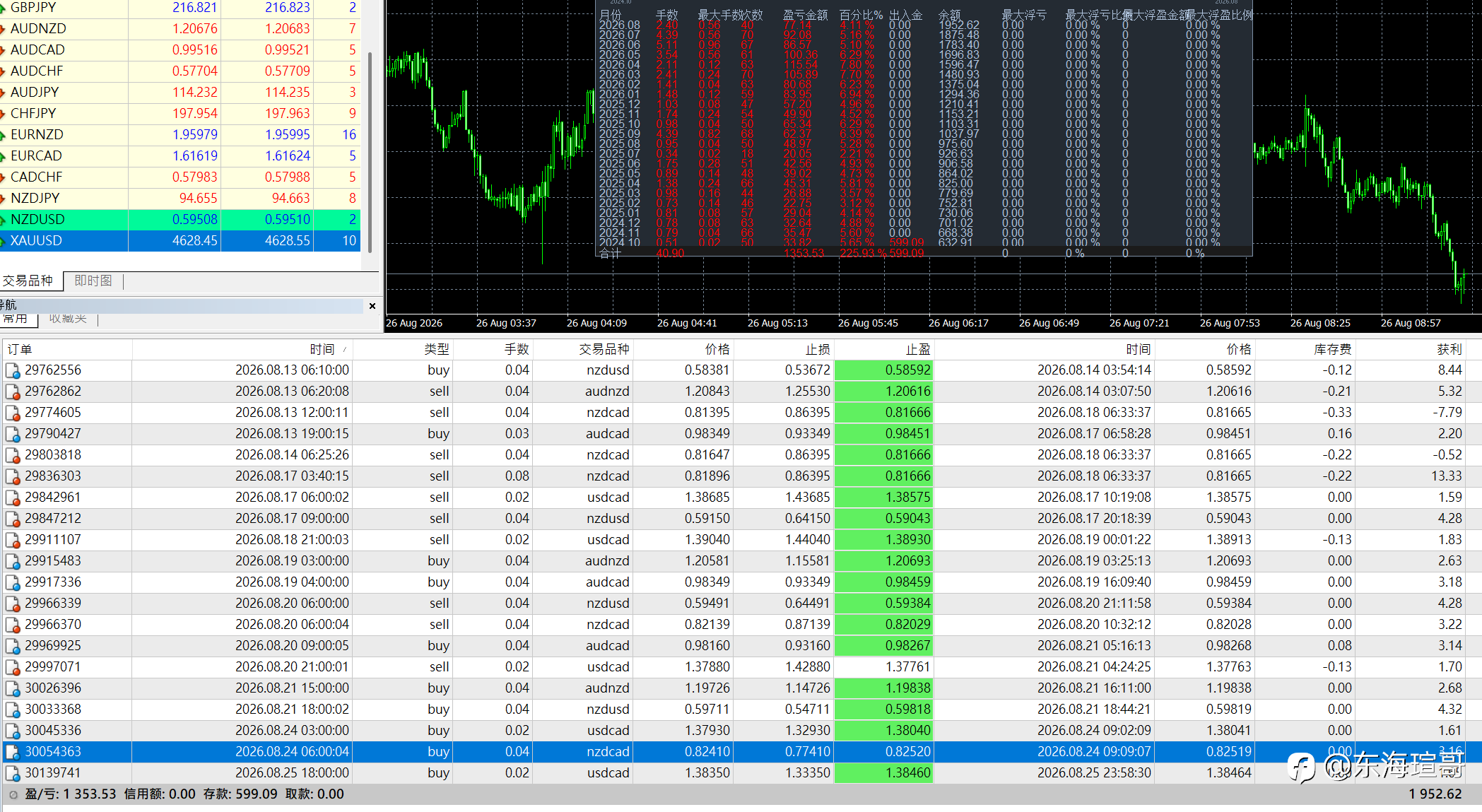Select CADCHF in market watch
This screenshot has width=1482, height=812.
[x=180, y=177]
